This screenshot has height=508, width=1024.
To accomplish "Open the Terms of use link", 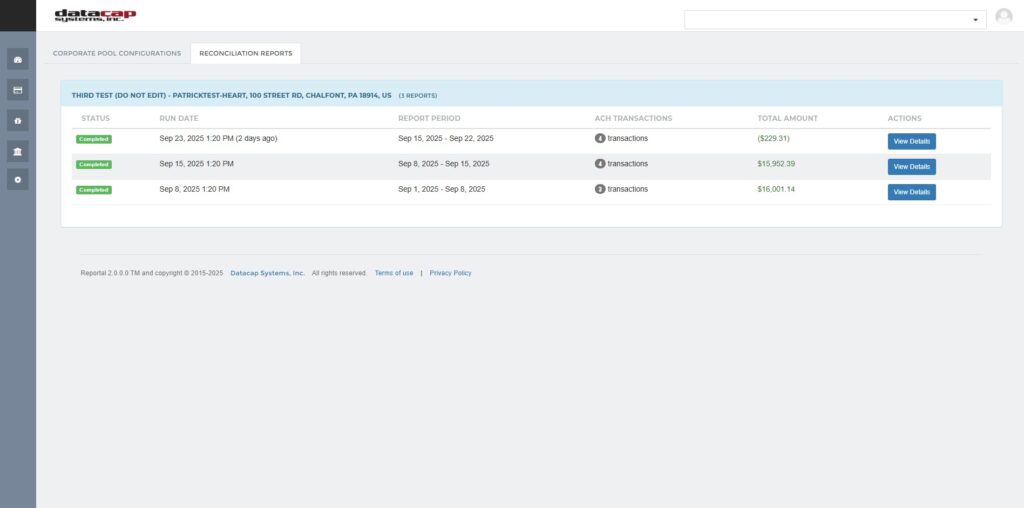I will click(394, 273).
